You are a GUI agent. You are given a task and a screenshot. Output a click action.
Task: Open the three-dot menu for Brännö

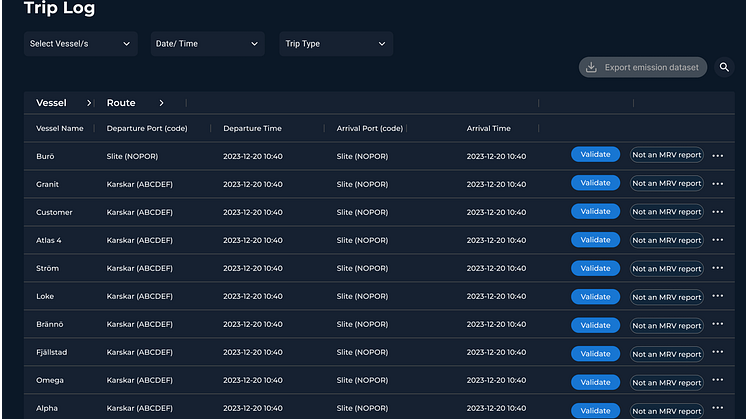(x=717, y=325)
